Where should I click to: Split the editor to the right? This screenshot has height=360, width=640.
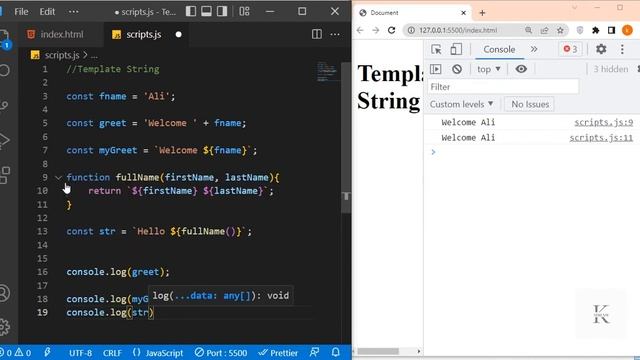[317, 34]
